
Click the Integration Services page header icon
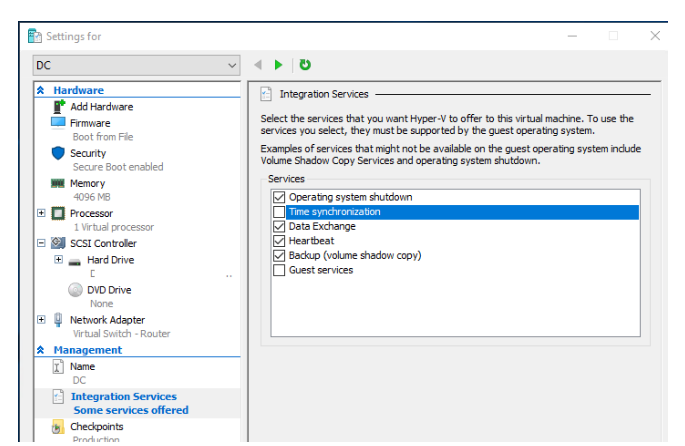click(x=266, y=94)
